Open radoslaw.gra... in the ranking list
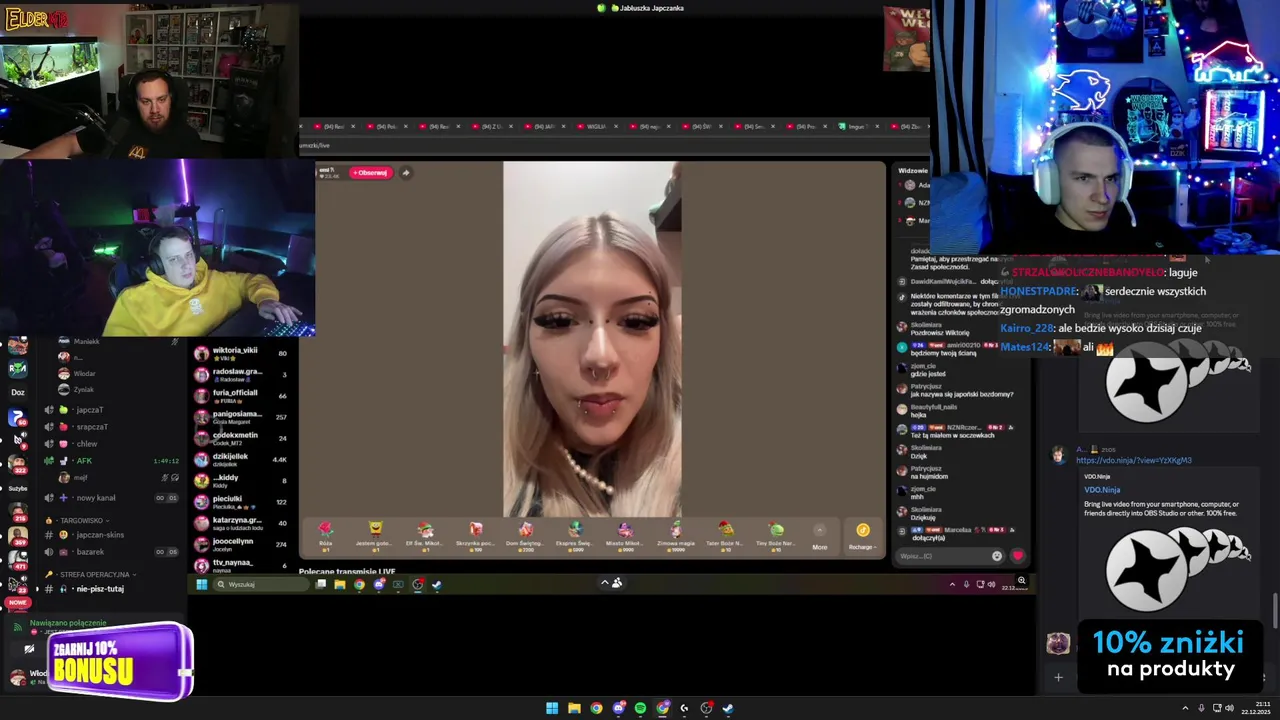1280x720 pixels. tap(240, 374)
